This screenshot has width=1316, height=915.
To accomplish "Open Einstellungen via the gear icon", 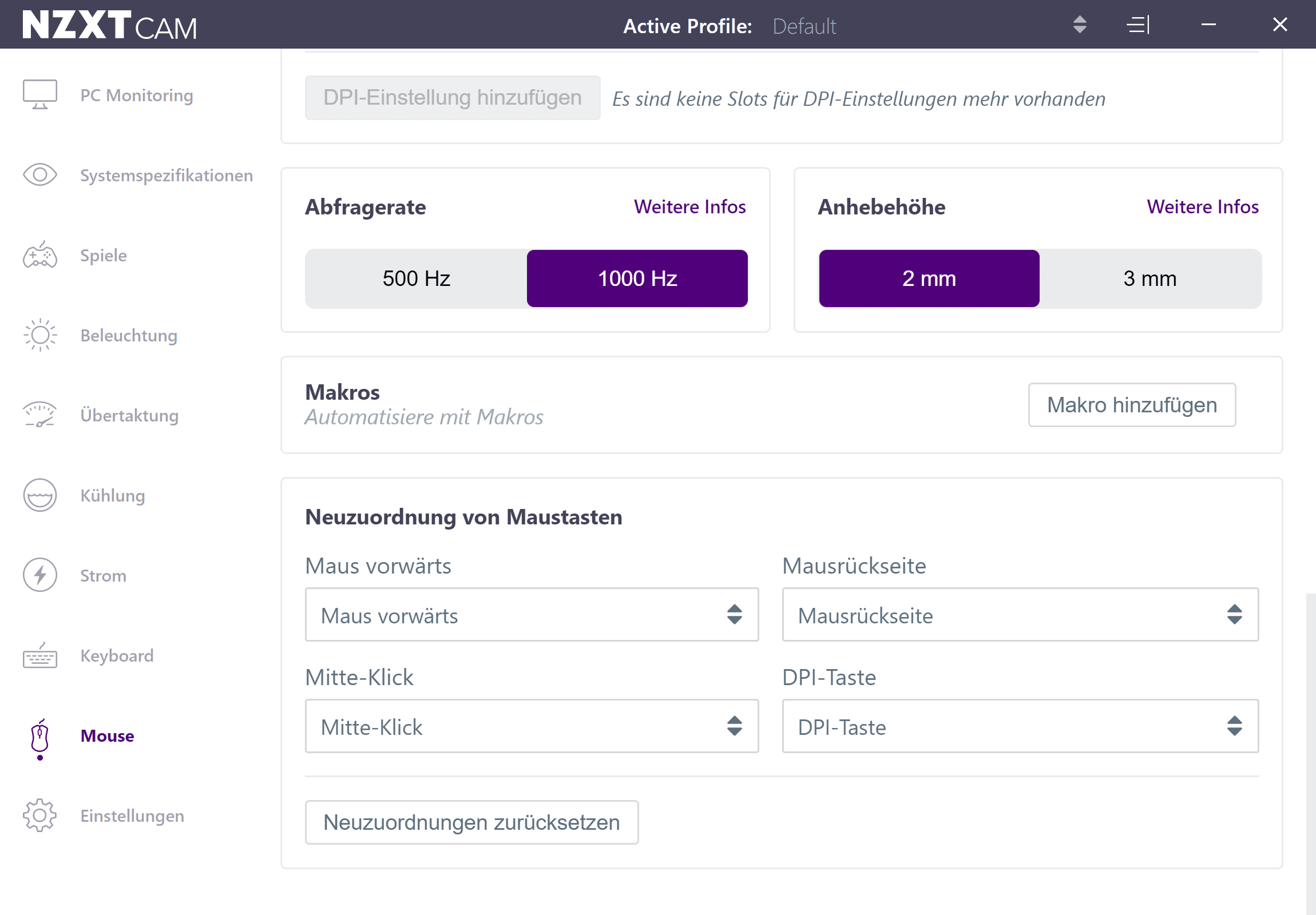I will click(x=39, y=815).
